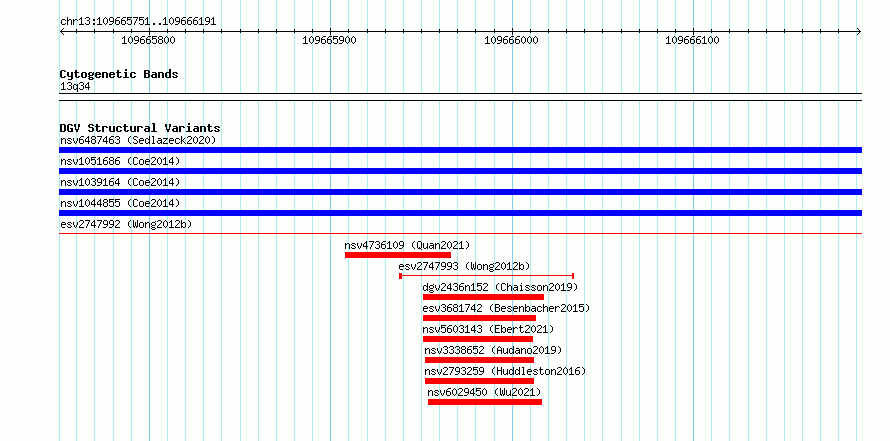Image resolution: width=890 pixels, height=441 pixels.
Task: Open variant nsv6029450 (Wu2021) label
Action: (484, 392)
